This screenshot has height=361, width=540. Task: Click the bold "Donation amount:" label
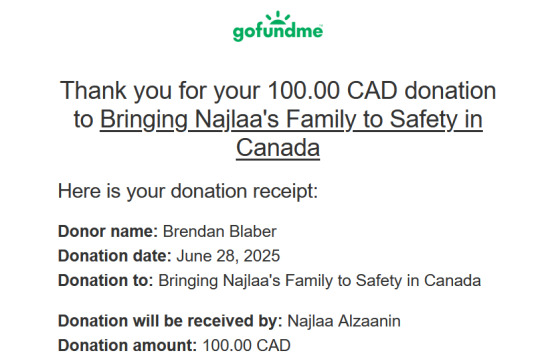(127, 345)
